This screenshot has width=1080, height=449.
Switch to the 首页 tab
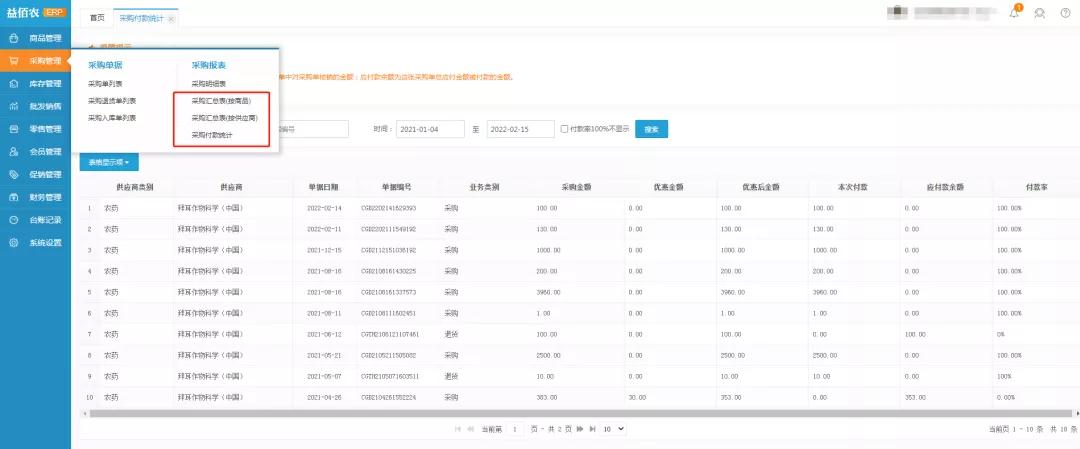96,18
